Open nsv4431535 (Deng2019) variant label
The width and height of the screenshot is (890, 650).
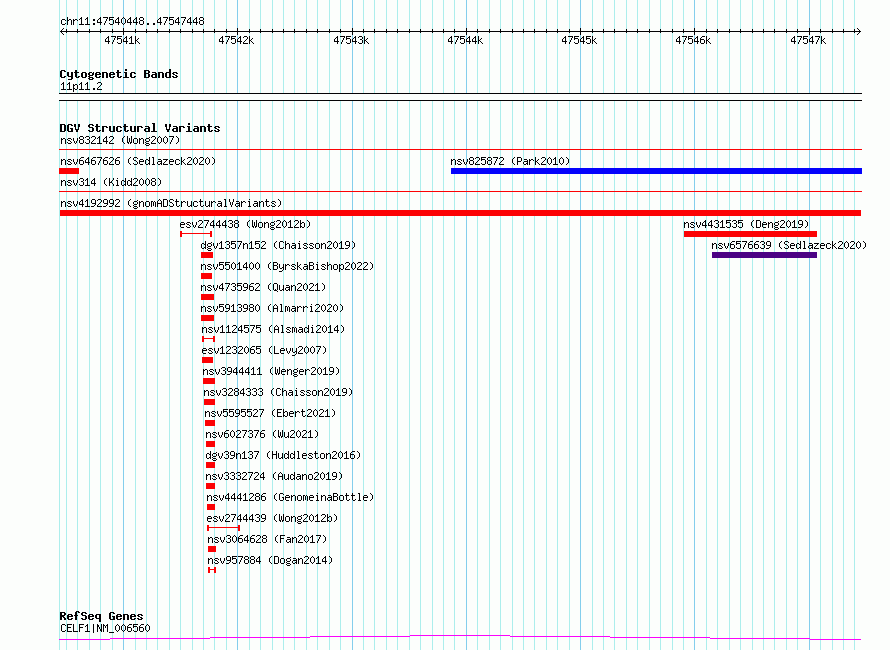(x=746, y=224)
